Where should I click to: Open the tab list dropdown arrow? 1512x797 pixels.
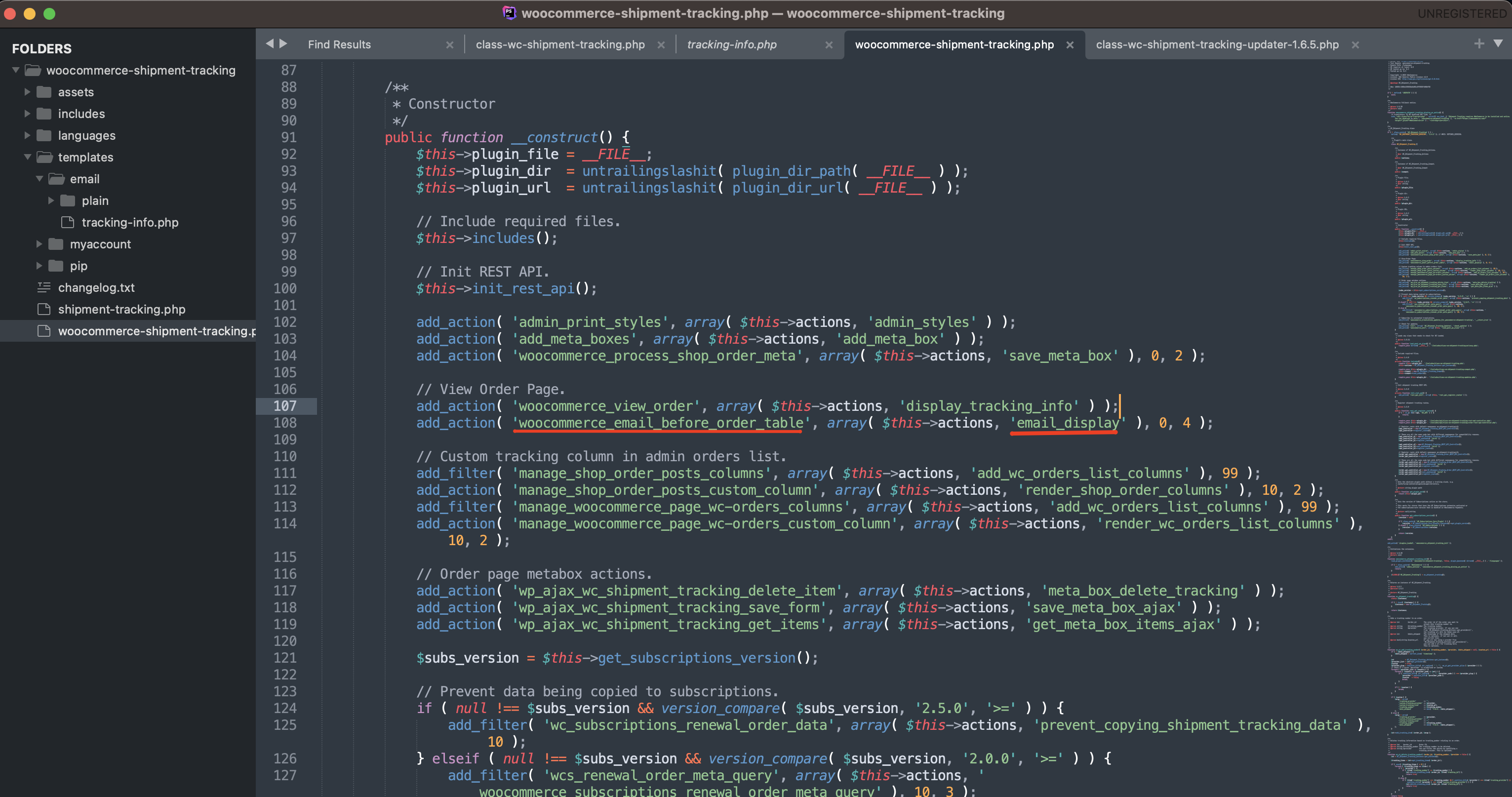coord(1499,43)
